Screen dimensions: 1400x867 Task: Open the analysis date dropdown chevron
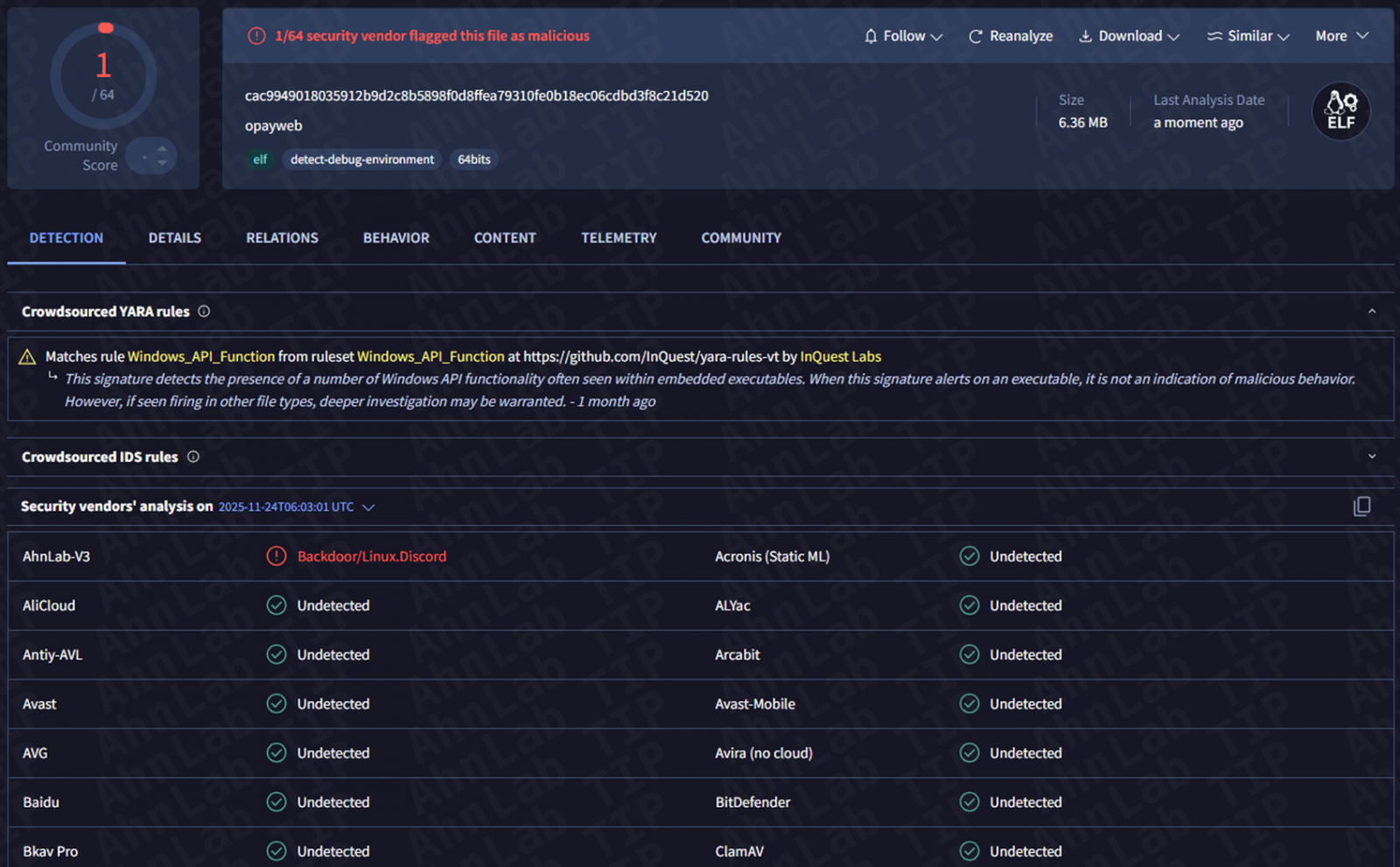click(368, 507)
